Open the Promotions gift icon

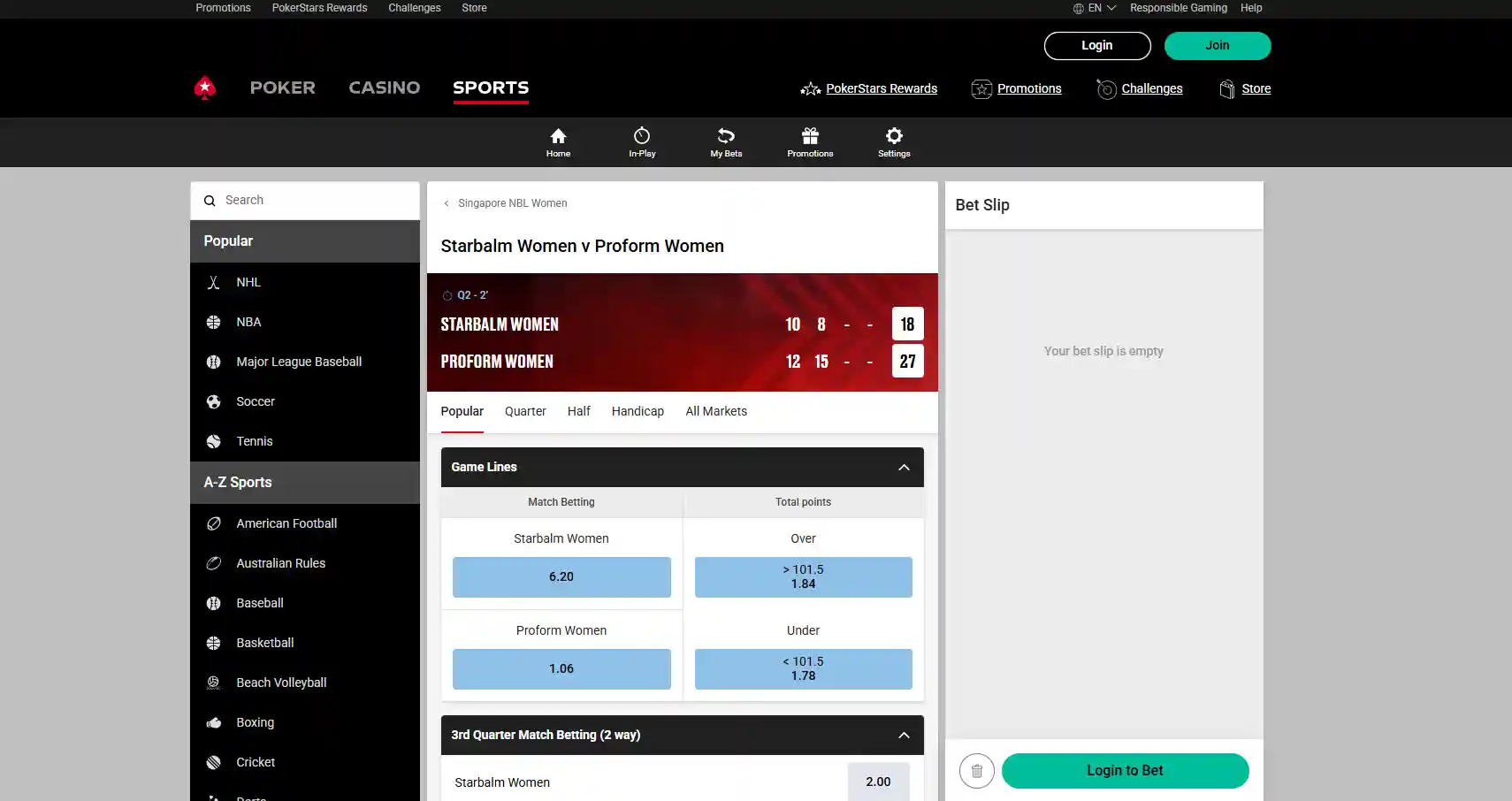[810, 136]
